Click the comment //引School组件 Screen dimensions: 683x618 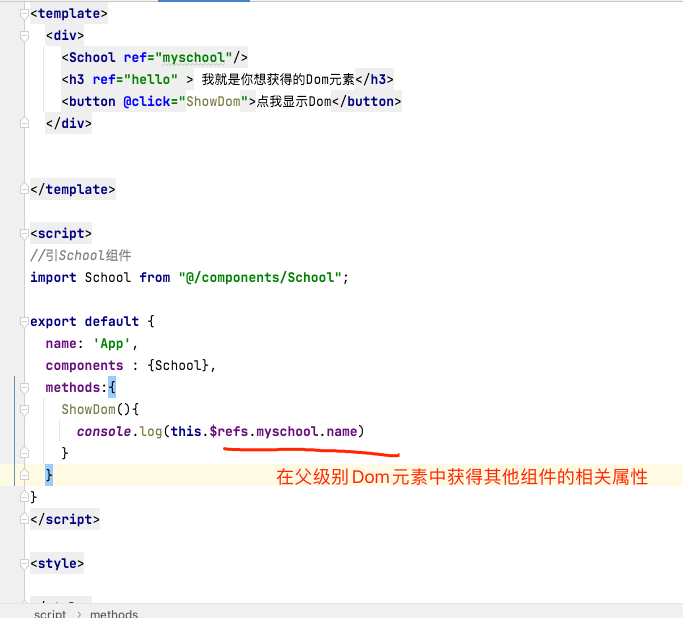click(x=81, y=255)
